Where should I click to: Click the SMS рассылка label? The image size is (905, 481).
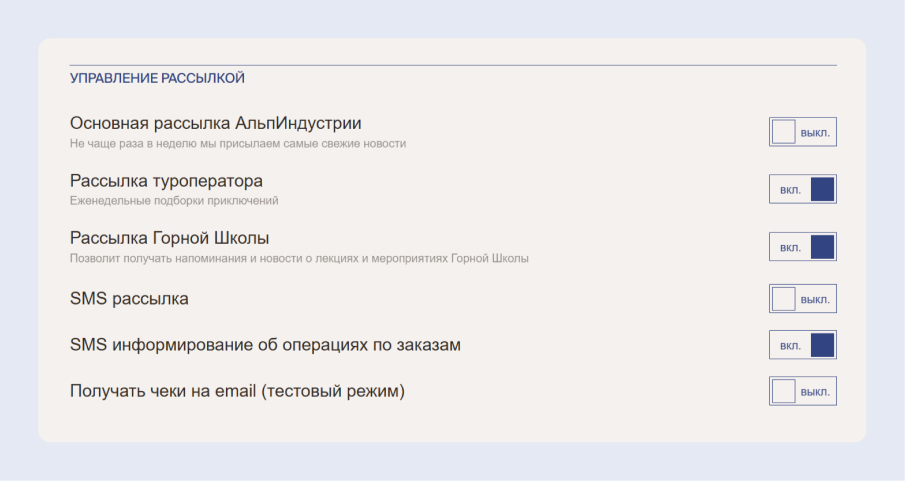[x=129, y=299]
